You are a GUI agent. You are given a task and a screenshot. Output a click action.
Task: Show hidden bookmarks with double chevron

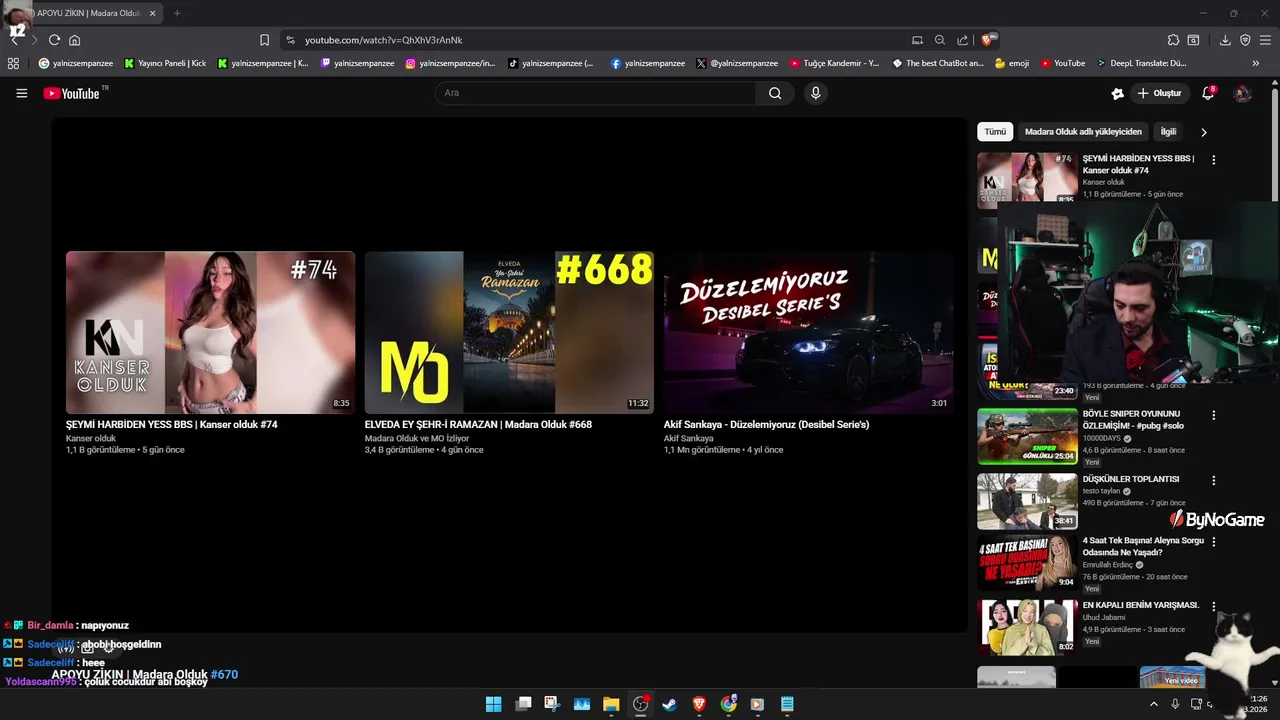(x=1256, y=63)
